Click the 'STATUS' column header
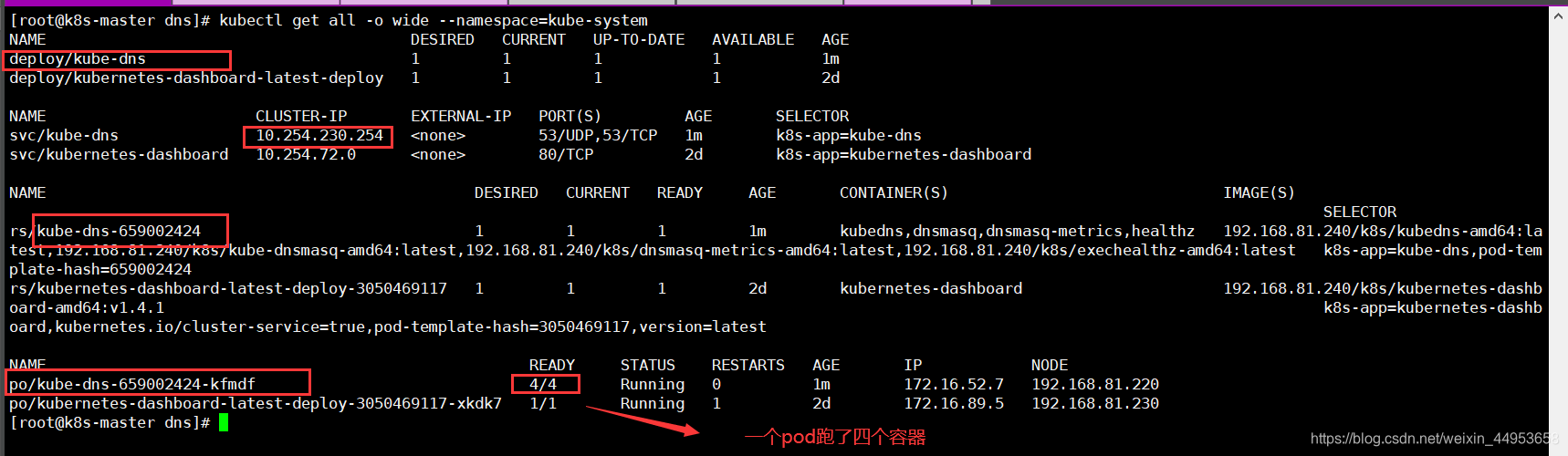This screenshot has height=456, width=1568. point(648,365)
